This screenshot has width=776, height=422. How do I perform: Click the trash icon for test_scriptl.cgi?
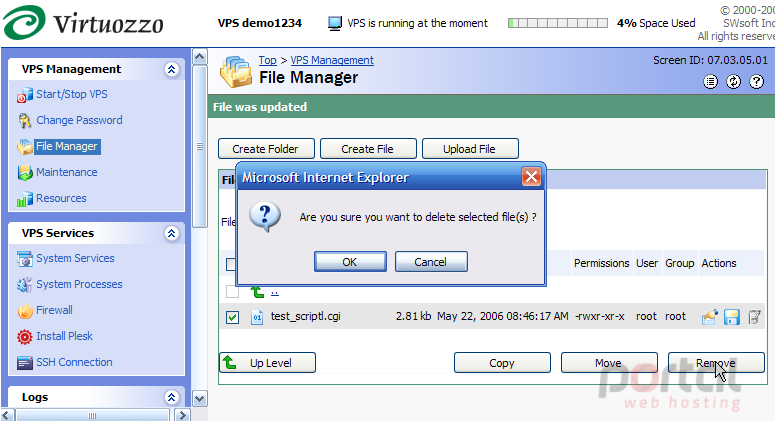754,317
